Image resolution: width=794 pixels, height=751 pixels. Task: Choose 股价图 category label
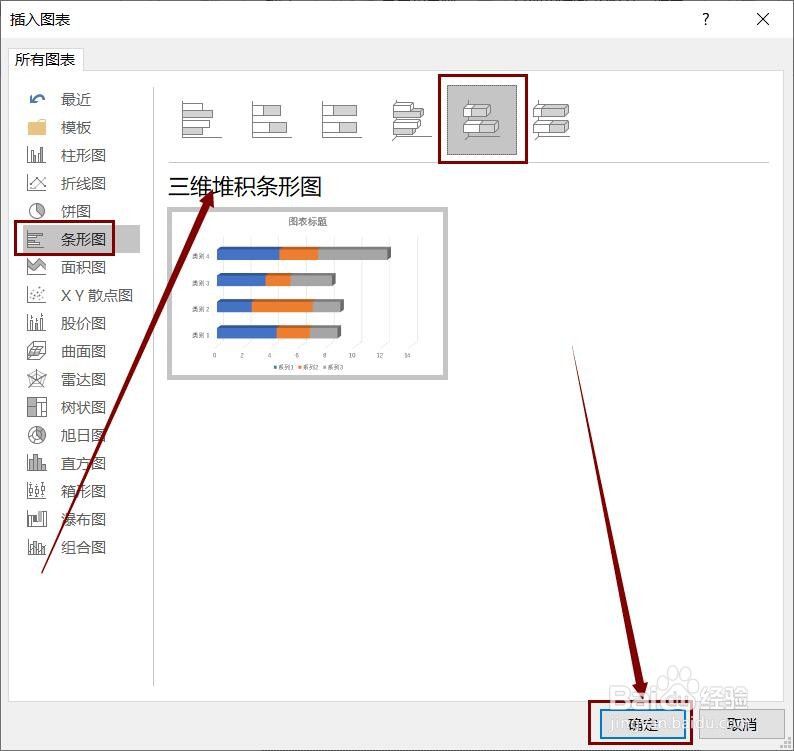point(84,323)
